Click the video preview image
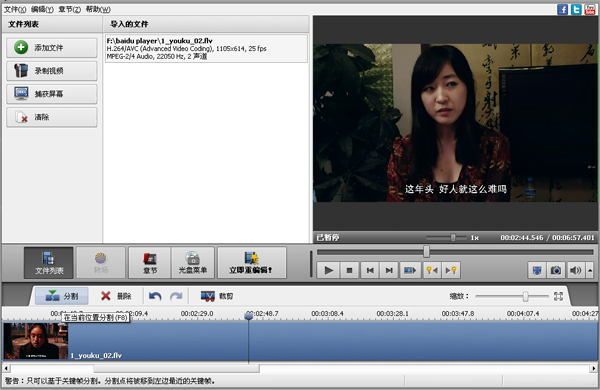600x390 pixels. click(x=456, y=123)
